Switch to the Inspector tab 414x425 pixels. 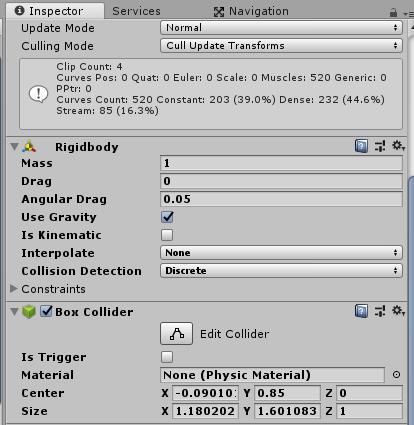tap(55, 11)
